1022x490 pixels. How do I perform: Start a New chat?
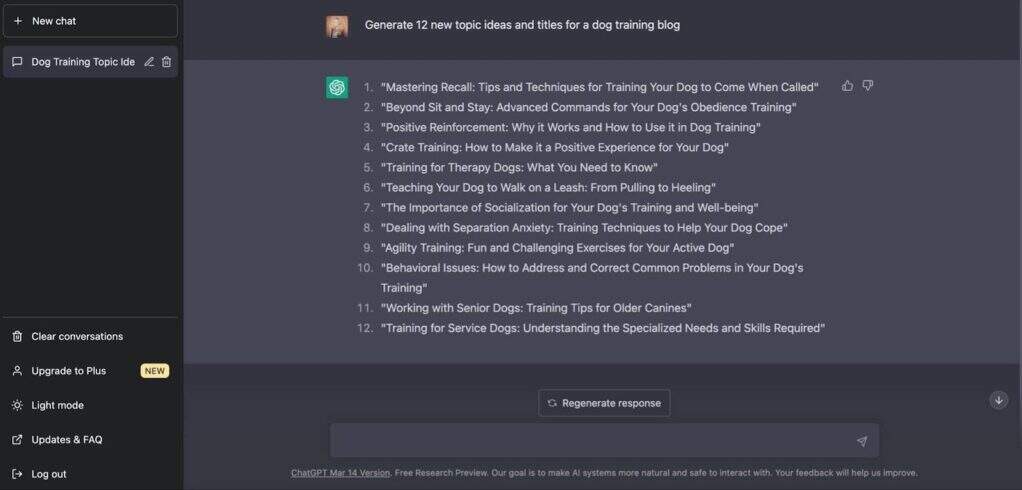coord(90,21)
